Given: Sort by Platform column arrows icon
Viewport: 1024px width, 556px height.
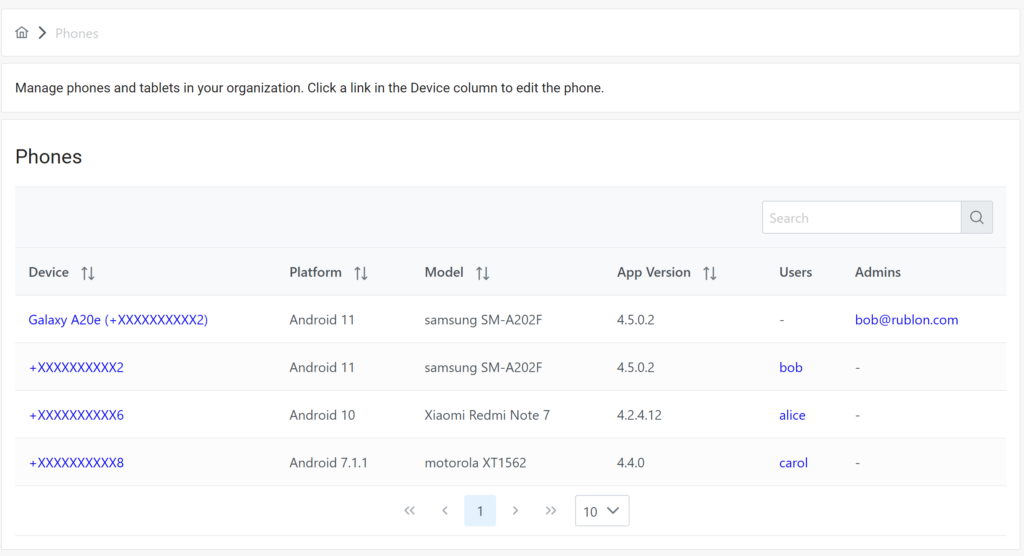Looking at the screenshot, I should [361, 273].
